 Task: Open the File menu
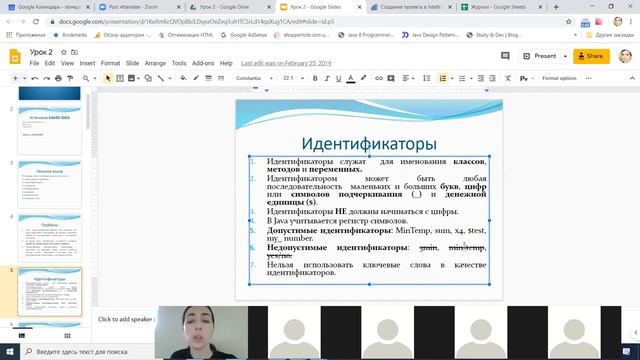[34, 63]
